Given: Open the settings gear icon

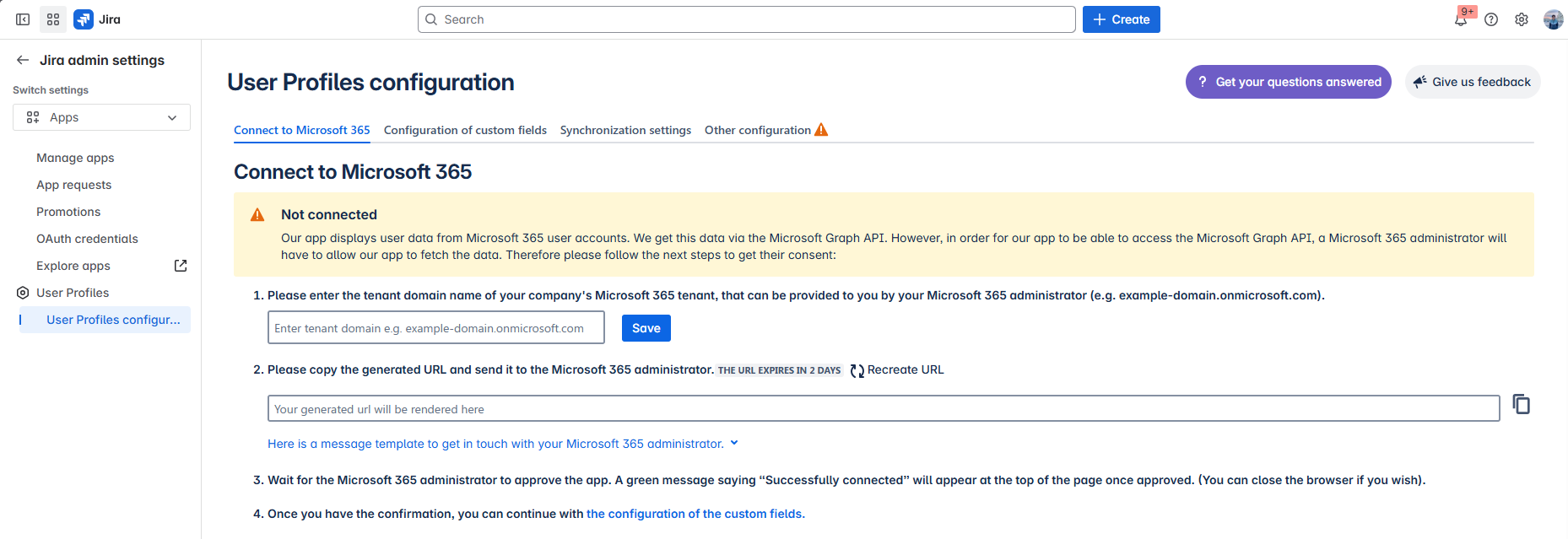Looking at the screenshot, I should click(1522, 19).
